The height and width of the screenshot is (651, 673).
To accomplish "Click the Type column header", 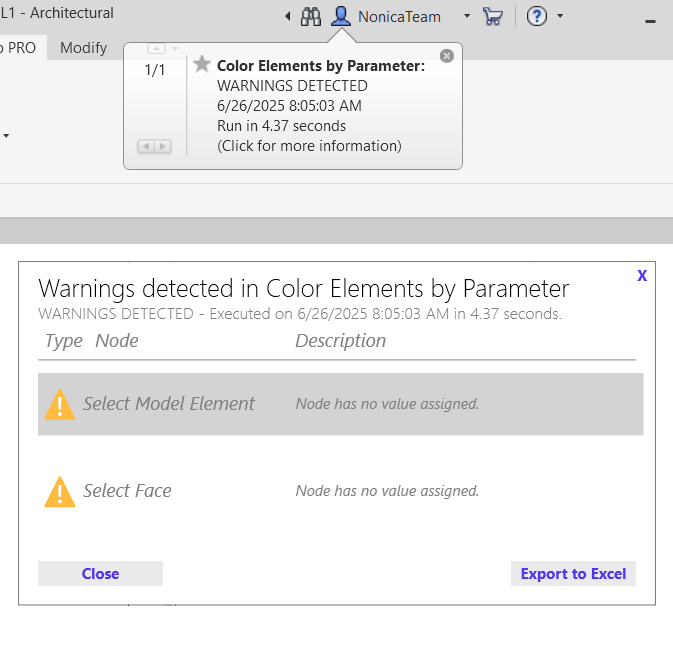I will (64, 341).
